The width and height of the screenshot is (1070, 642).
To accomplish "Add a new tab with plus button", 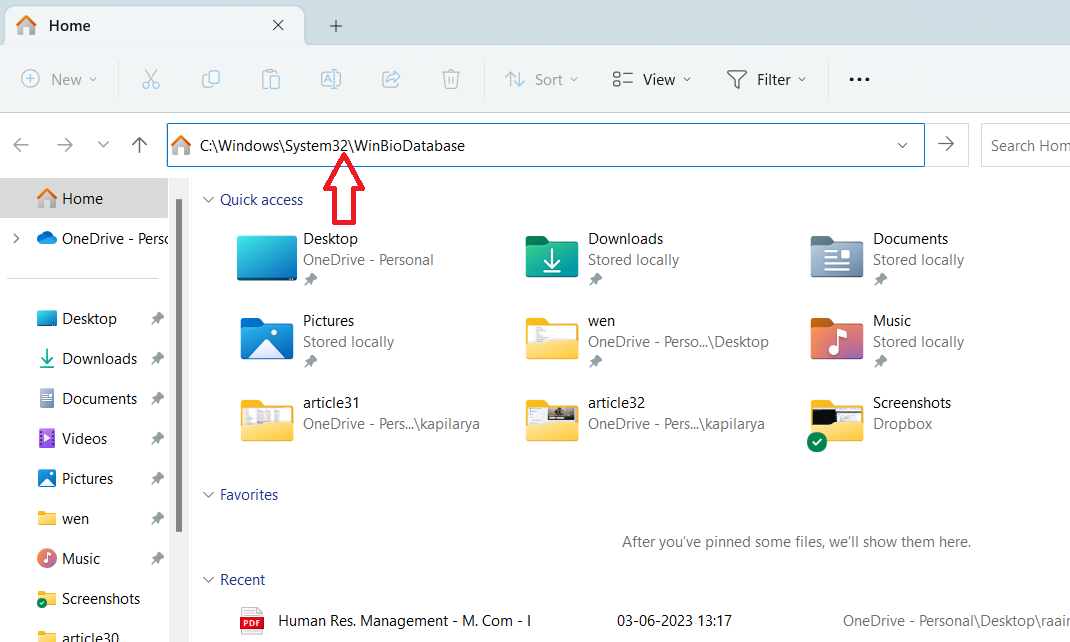I will (x=336, y=26).
